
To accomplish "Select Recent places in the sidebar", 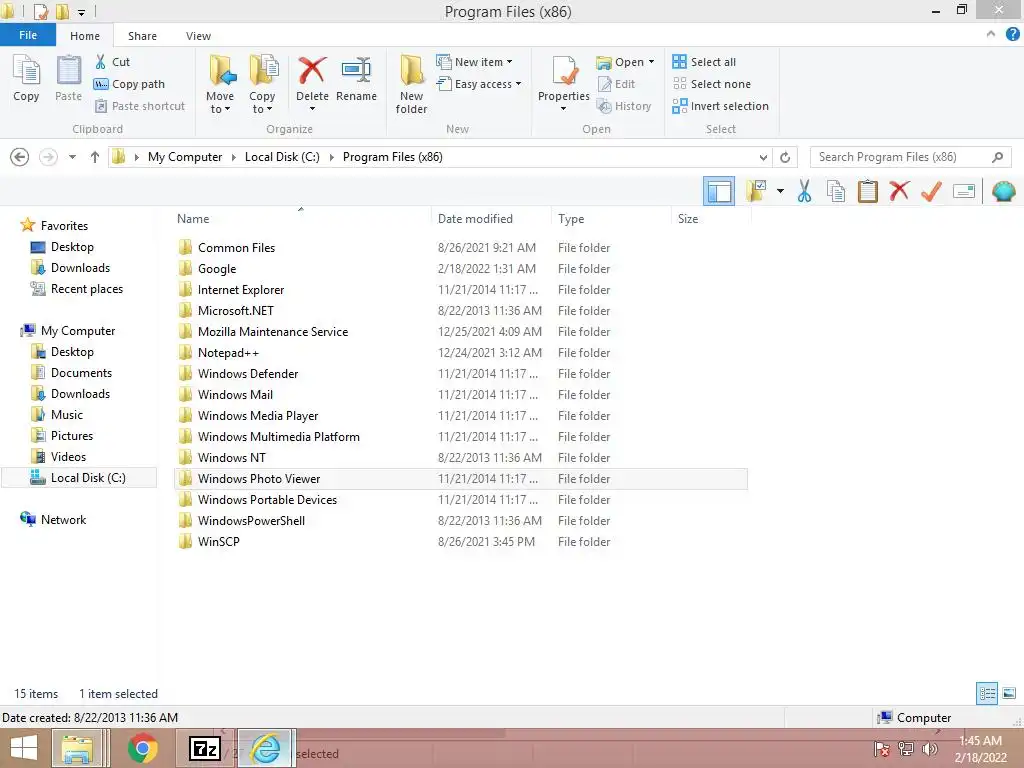I will coord(87,289).
